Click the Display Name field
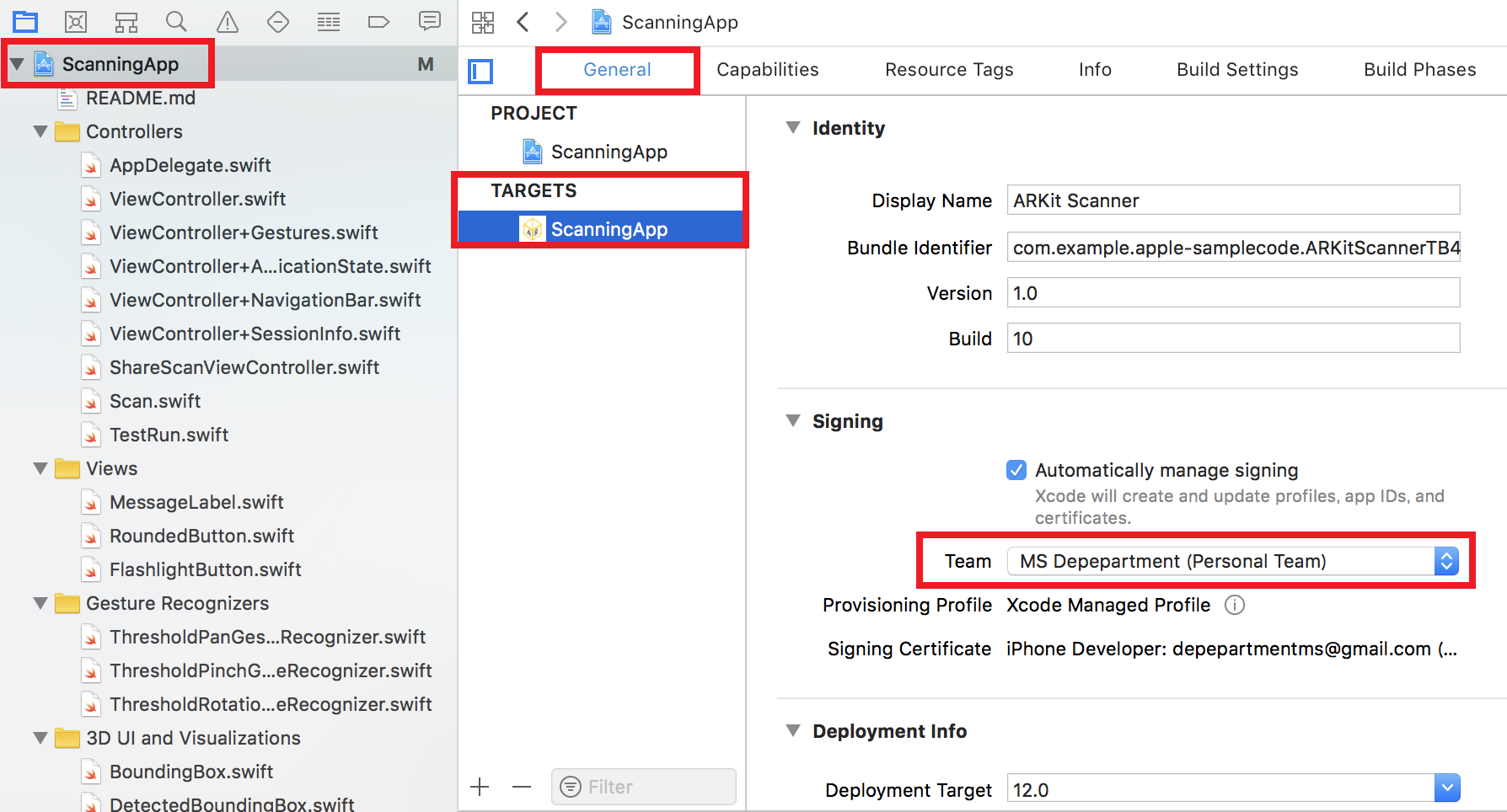Image resolution: width=1507 pixels, height=812 pixels. tap(1233, 200)
